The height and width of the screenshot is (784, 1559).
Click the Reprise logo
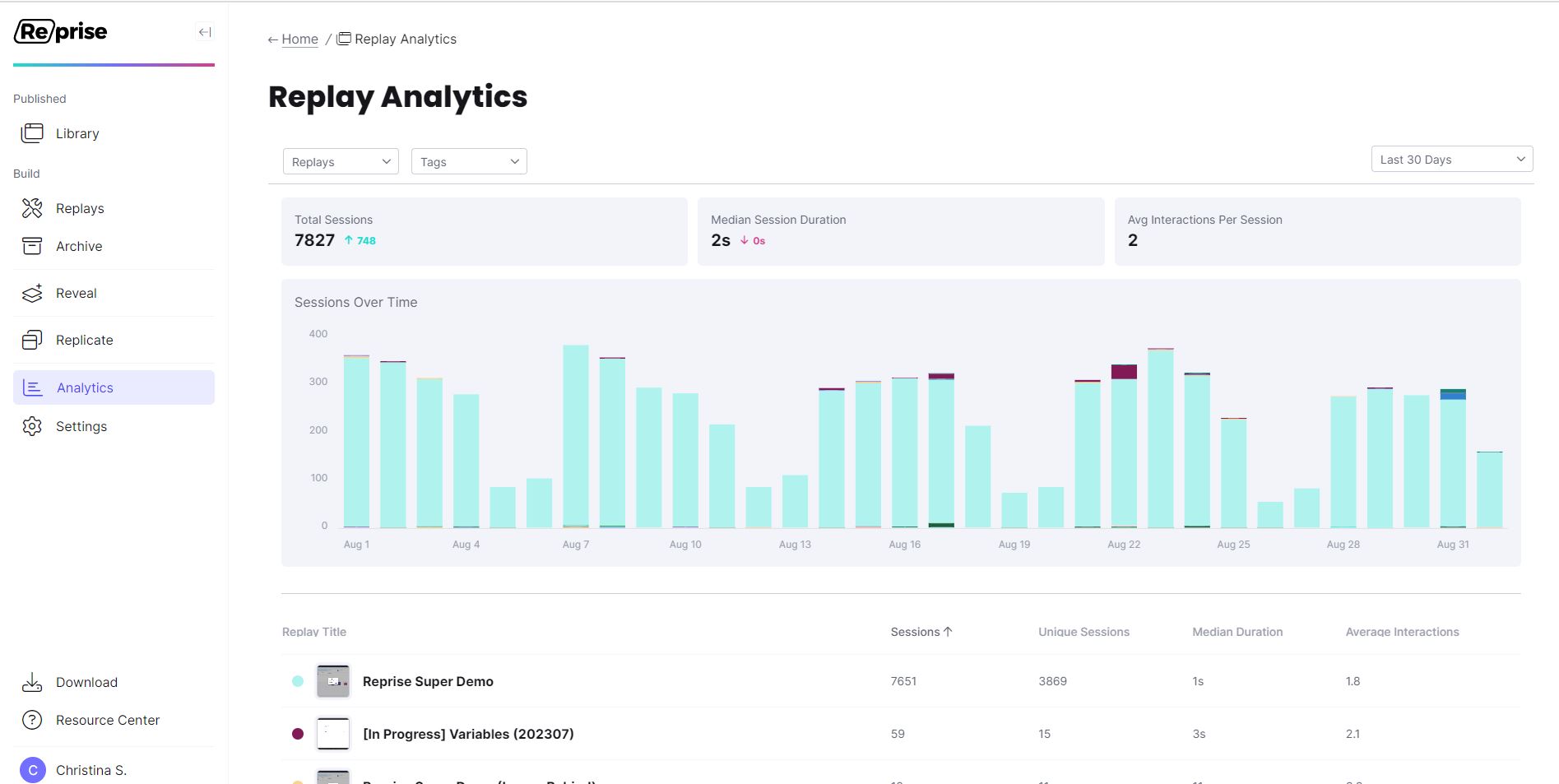click(x=61, y=31)
